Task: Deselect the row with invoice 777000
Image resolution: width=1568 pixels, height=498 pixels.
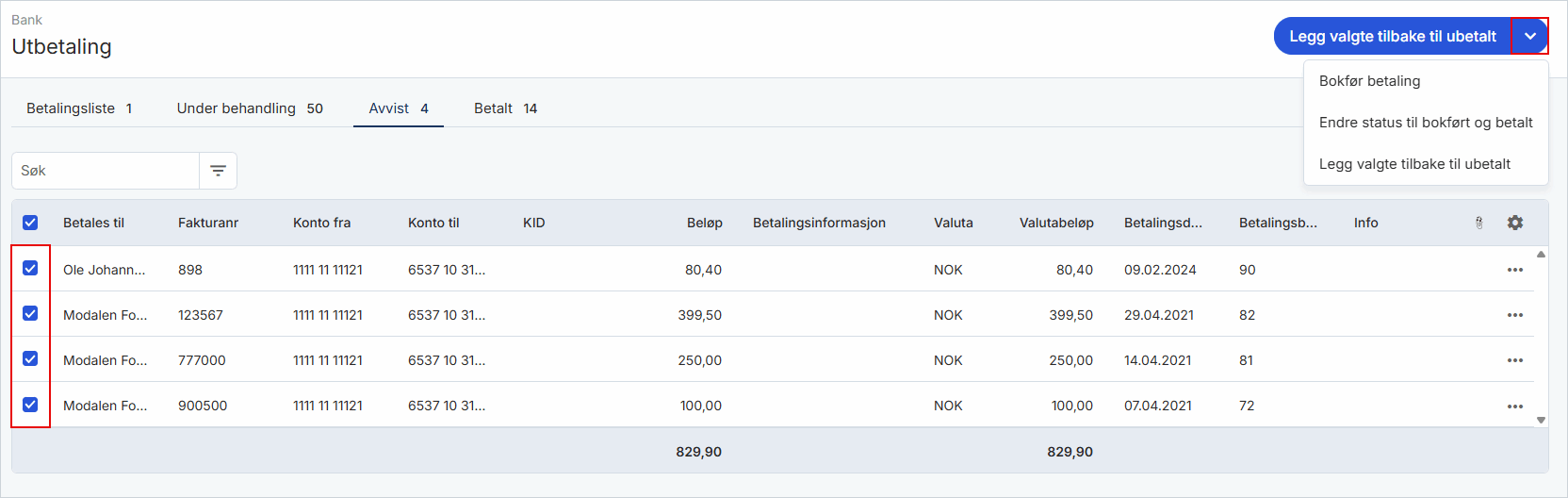Action: click(30, 358)
